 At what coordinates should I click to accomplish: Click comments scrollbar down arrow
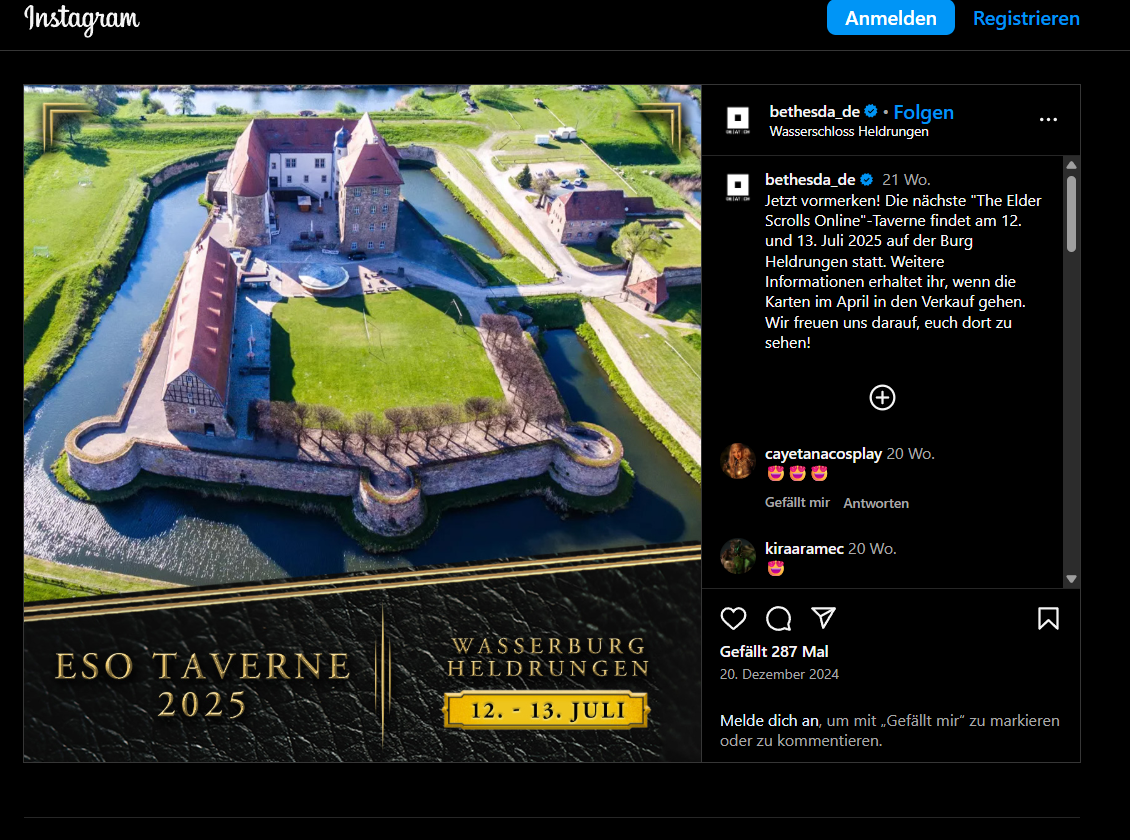coord(1072,579)
